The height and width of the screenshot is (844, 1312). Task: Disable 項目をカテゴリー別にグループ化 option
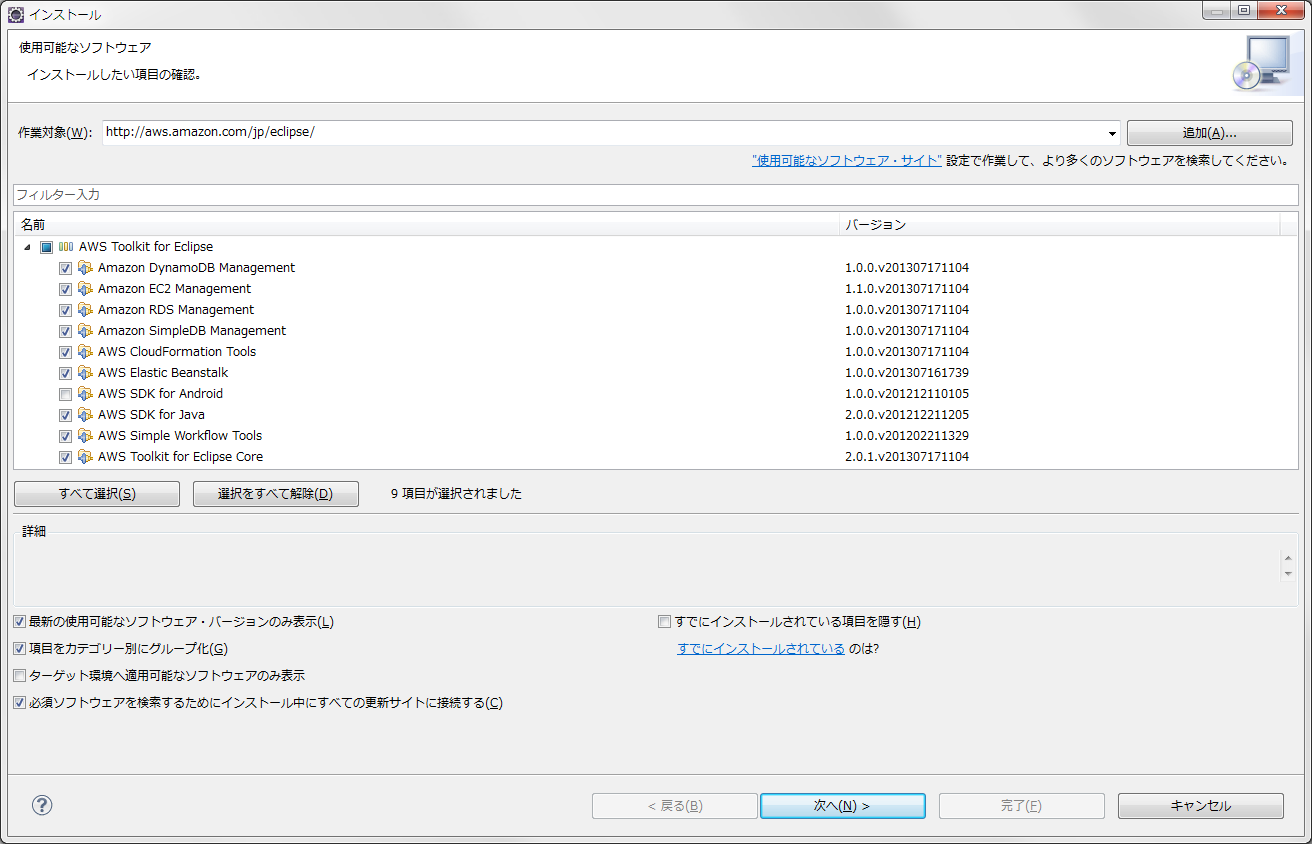19,648
